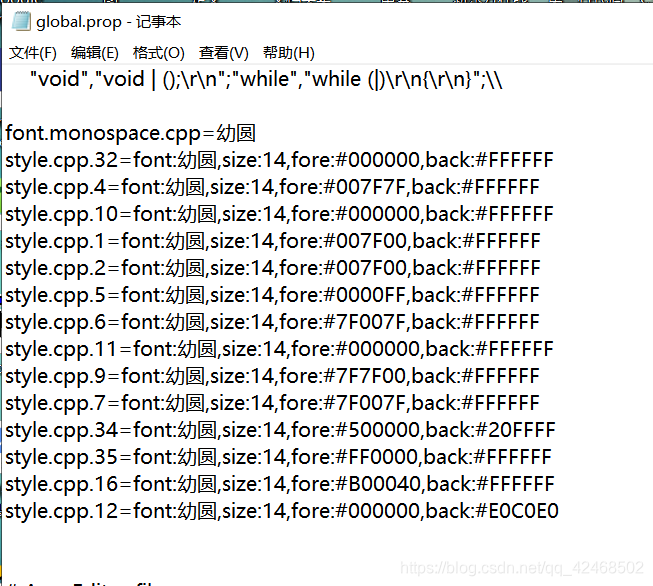The height and width of the screenshot is (586, 653).
Task: Click the global.prop window title text
Action: pyautogui.click(x=108, y=22)
